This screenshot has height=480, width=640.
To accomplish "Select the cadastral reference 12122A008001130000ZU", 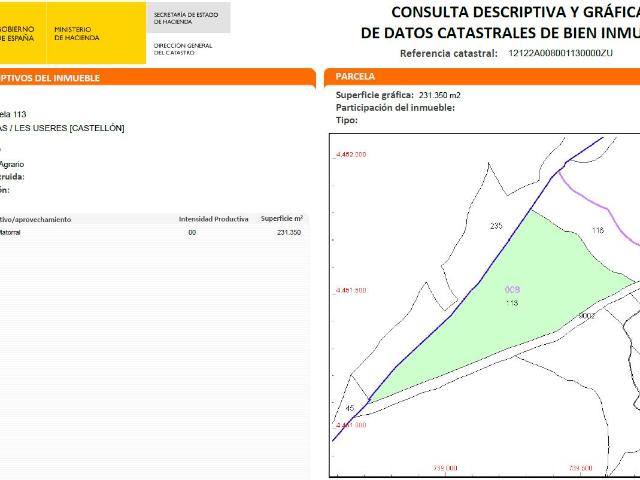I will [560, 53].
